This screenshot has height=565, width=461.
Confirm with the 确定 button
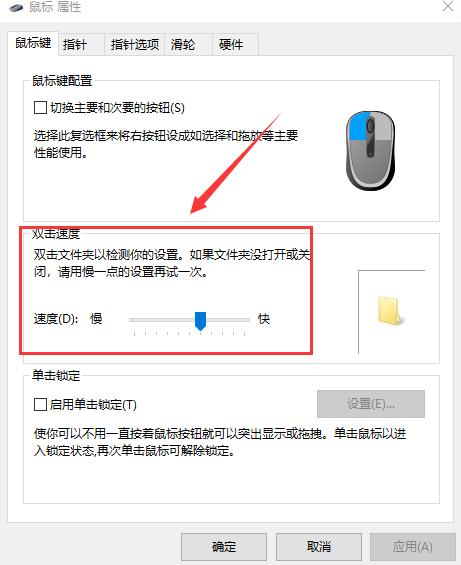224,547
